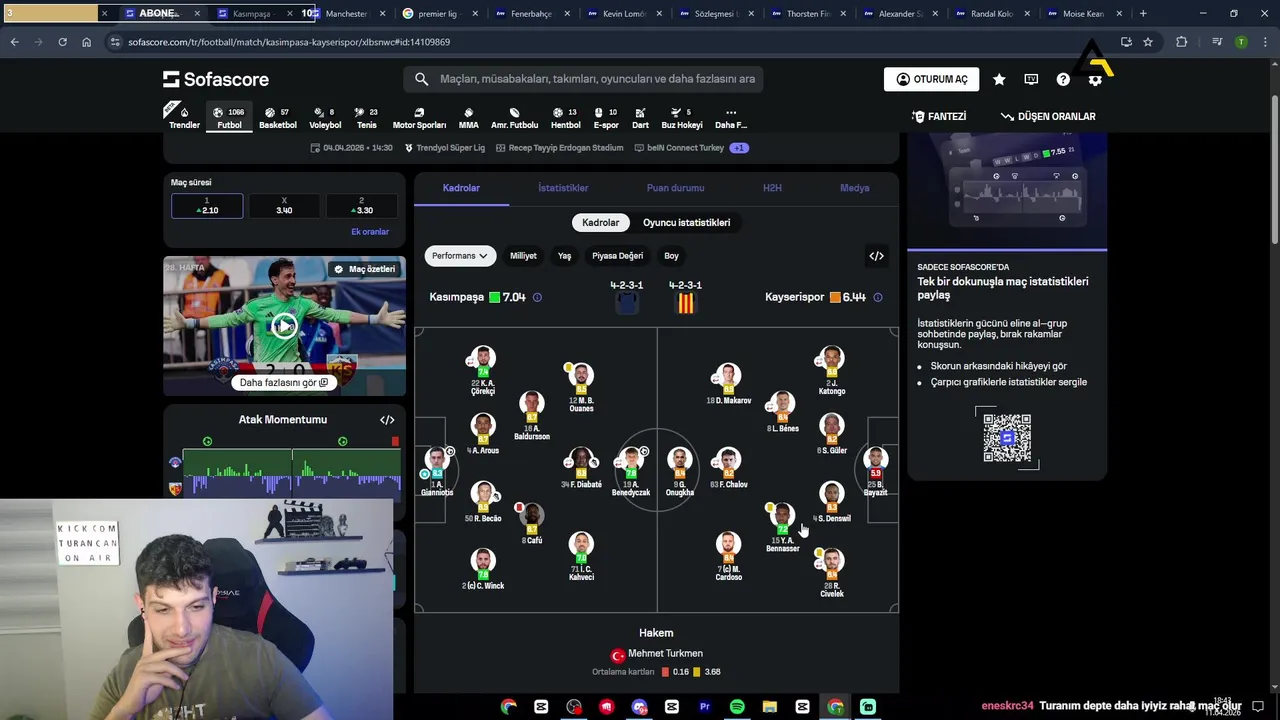The image size is (1280, 720).
Task: Open the Tenis sport category
Action: (x=367, y=118)
